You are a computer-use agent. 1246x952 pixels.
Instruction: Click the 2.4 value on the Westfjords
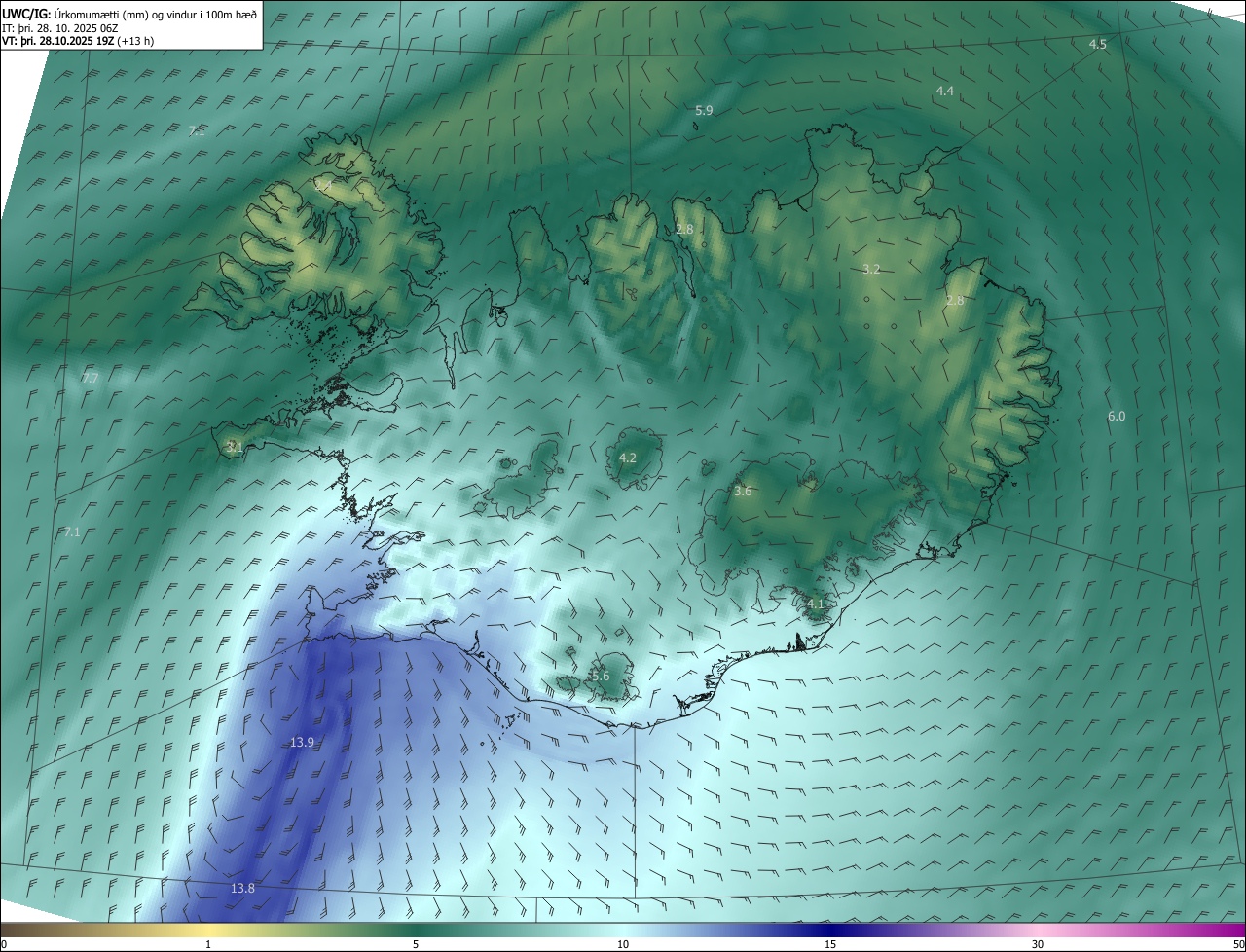pos(324,184)
